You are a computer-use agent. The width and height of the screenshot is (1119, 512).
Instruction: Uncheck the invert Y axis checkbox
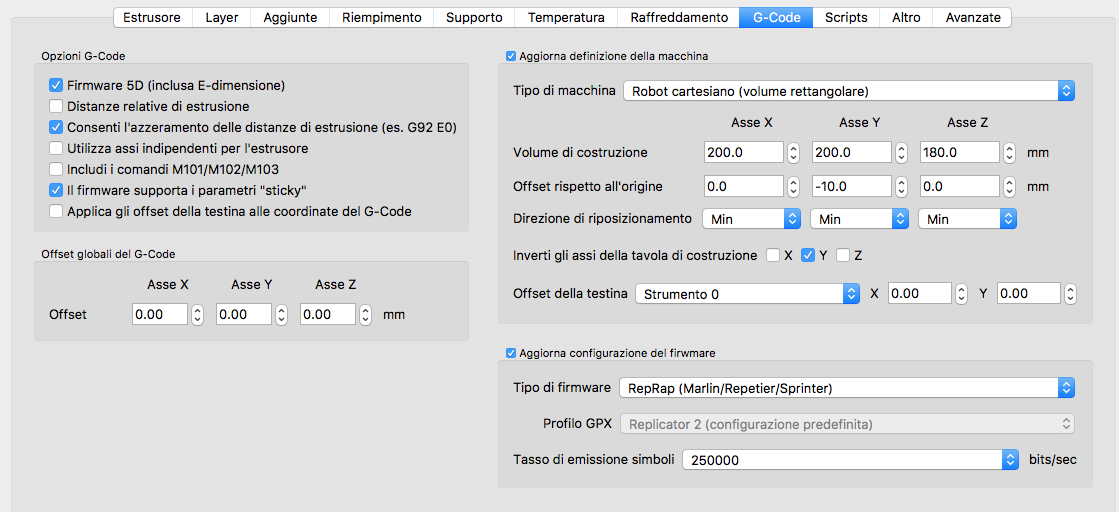pos(809,255)
